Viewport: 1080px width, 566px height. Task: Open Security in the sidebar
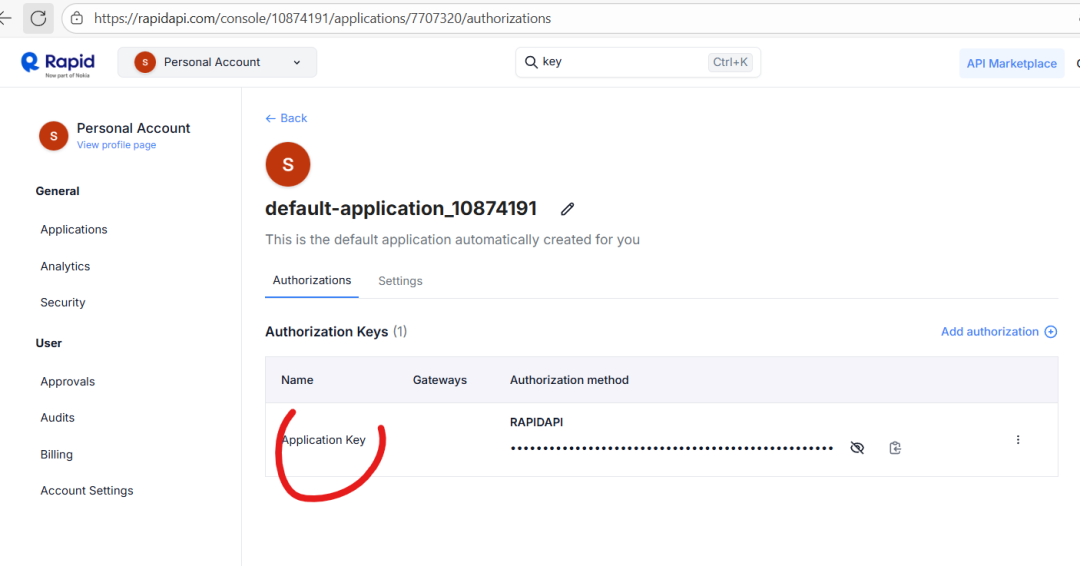coord(63,302)
